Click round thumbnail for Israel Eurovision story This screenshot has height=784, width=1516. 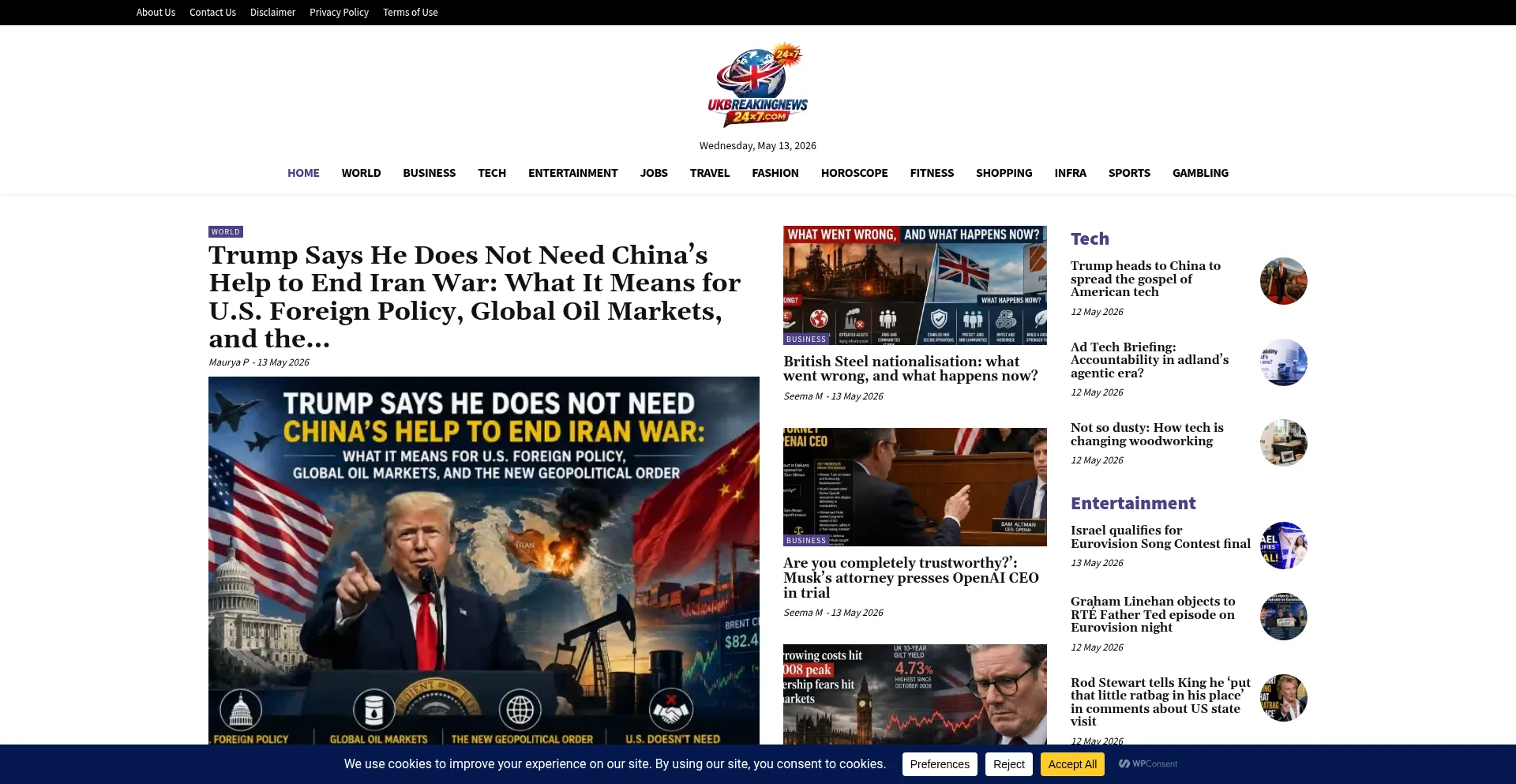click(x=1283, y=546)
